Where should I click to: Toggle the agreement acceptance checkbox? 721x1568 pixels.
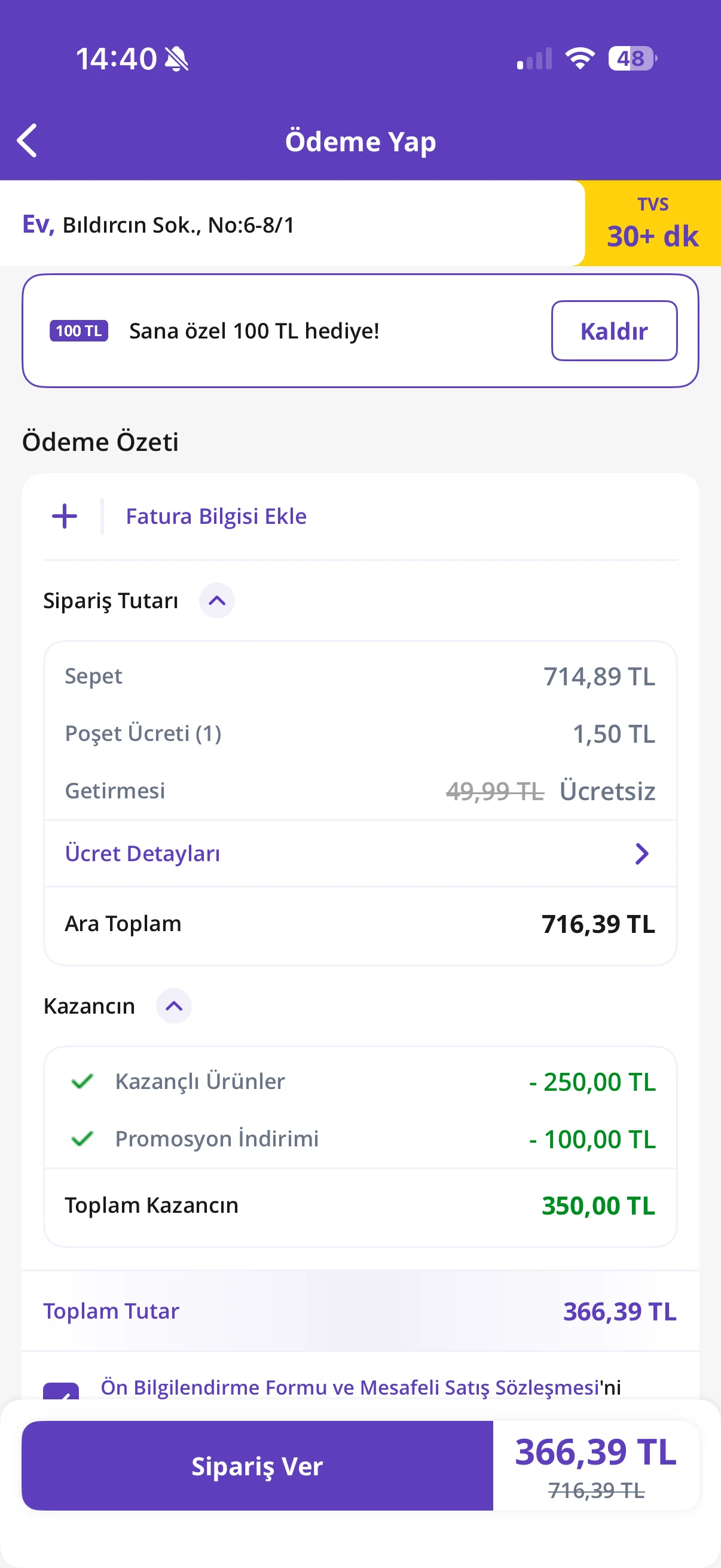coord(61,1391)
